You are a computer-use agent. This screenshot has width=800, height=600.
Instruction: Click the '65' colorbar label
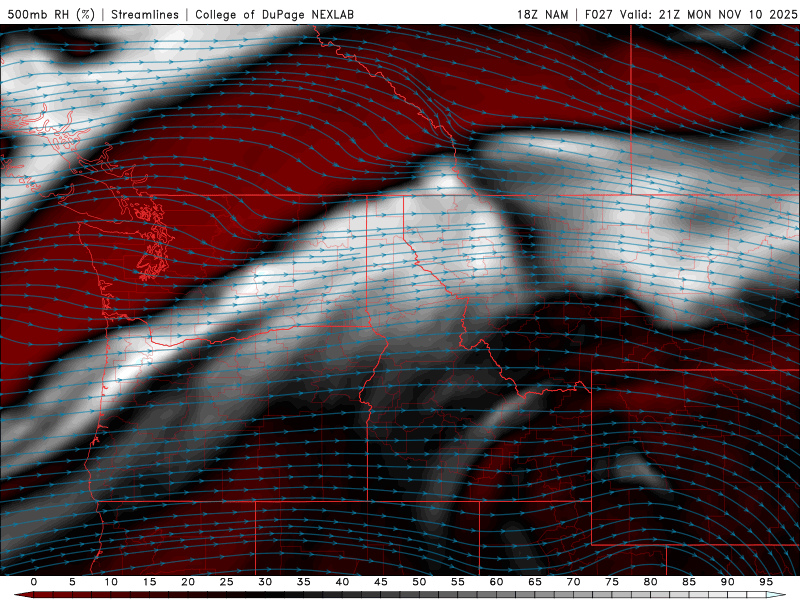click(535, 582)
